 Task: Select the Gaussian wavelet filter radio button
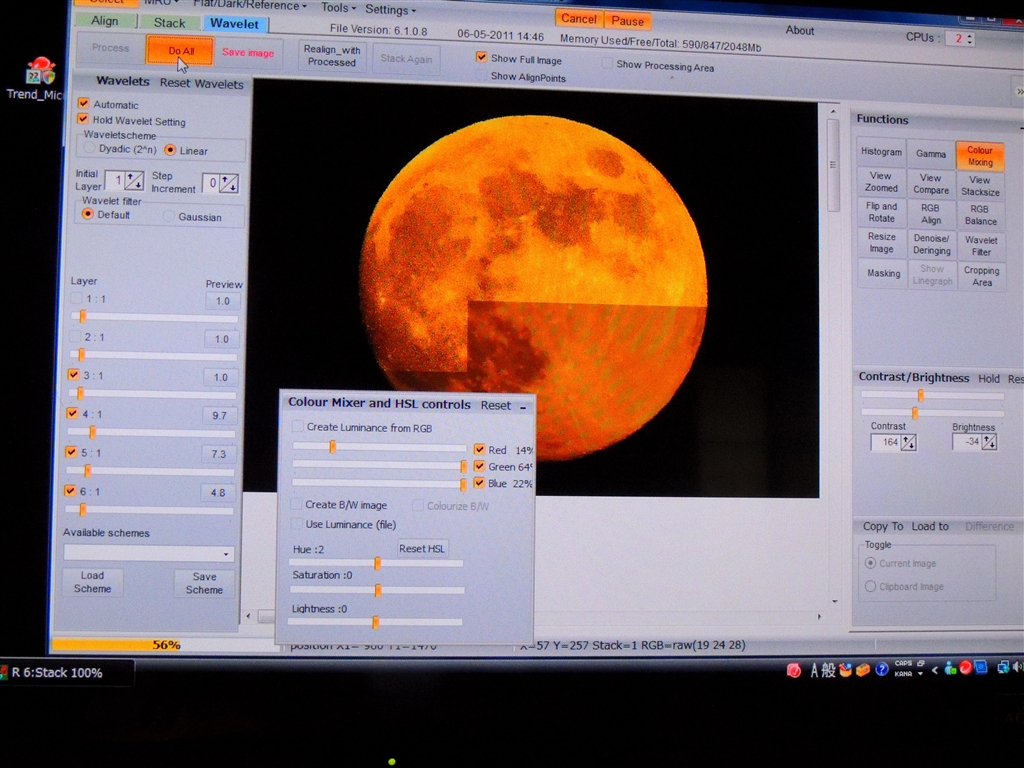(168, 216)
